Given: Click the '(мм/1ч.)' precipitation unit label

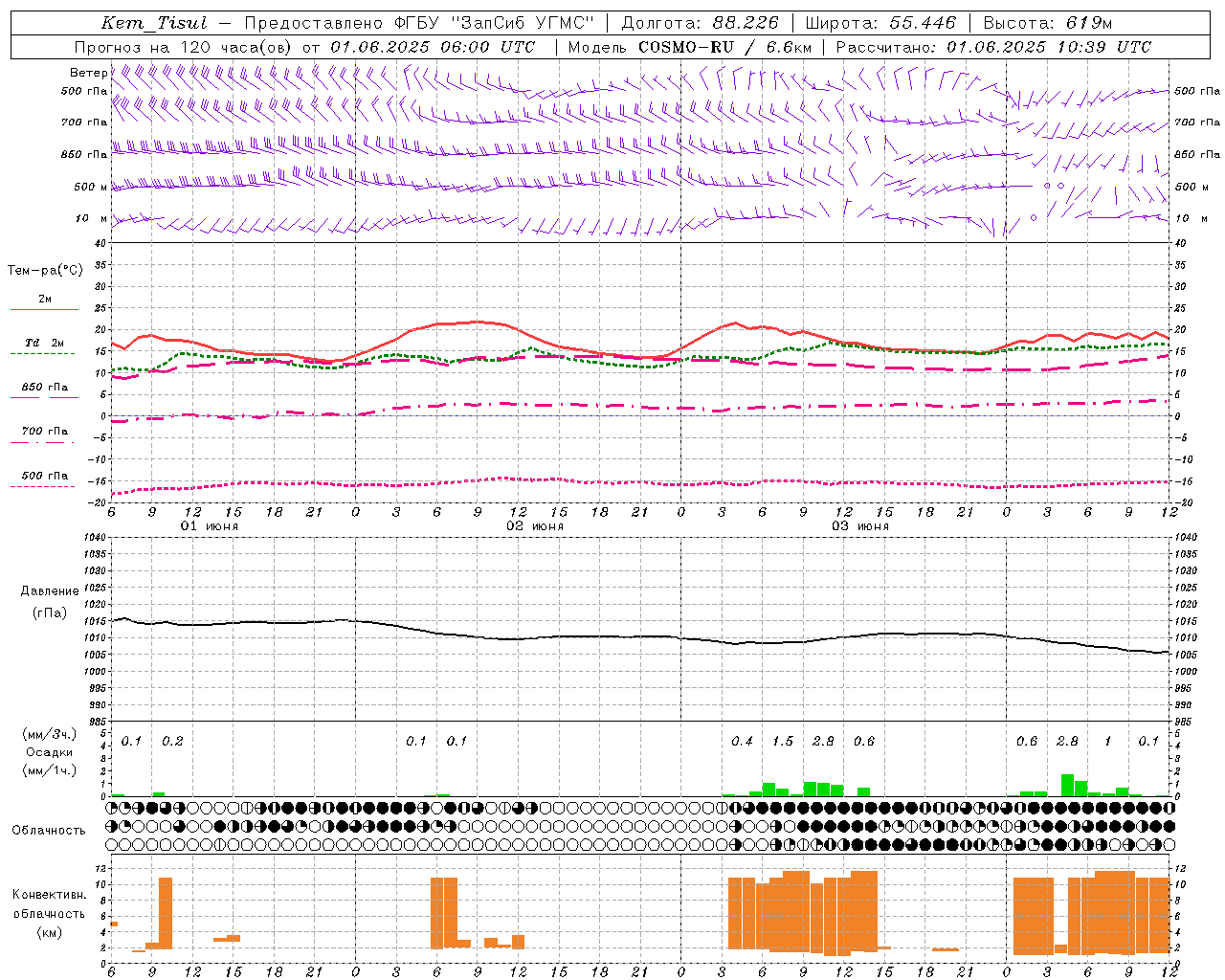Looking at the screenshot, I should (x=50, y=770).
